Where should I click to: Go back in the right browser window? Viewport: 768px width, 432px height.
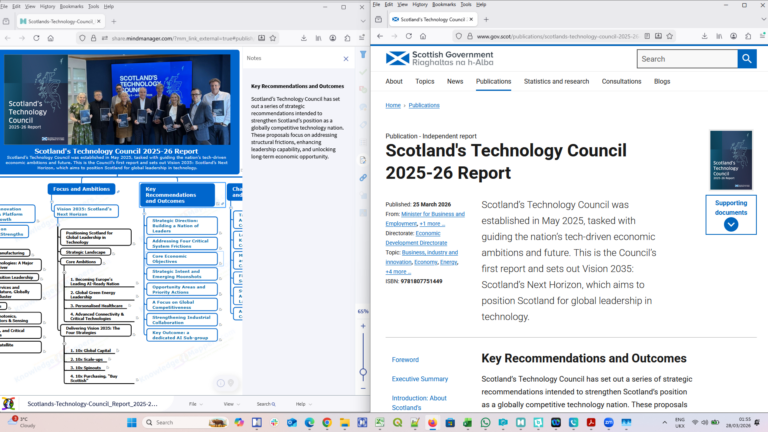[380, 36]
